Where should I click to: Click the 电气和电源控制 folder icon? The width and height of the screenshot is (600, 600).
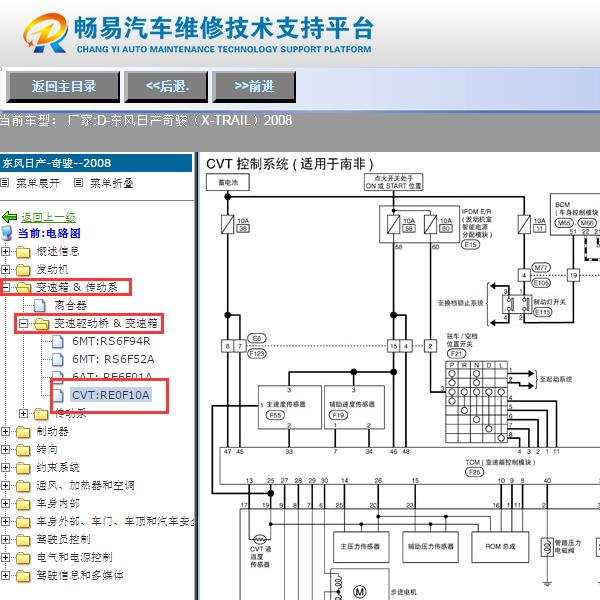pos(23,558)
